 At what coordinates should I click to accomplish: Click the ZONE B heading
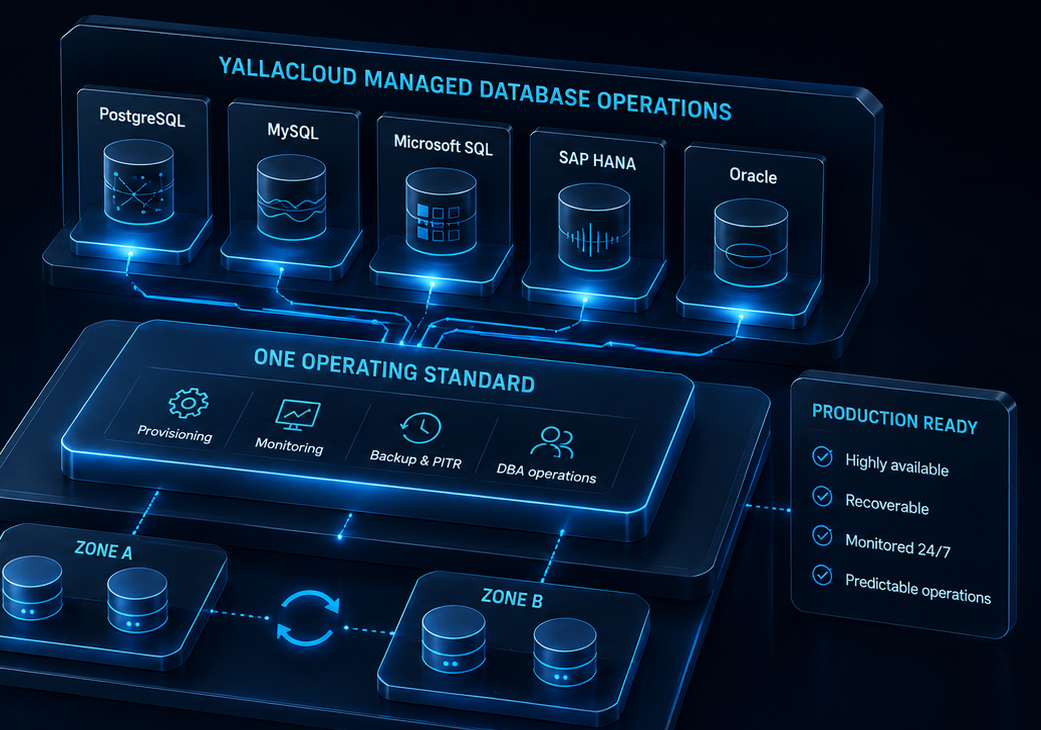[x=512, y=599]
